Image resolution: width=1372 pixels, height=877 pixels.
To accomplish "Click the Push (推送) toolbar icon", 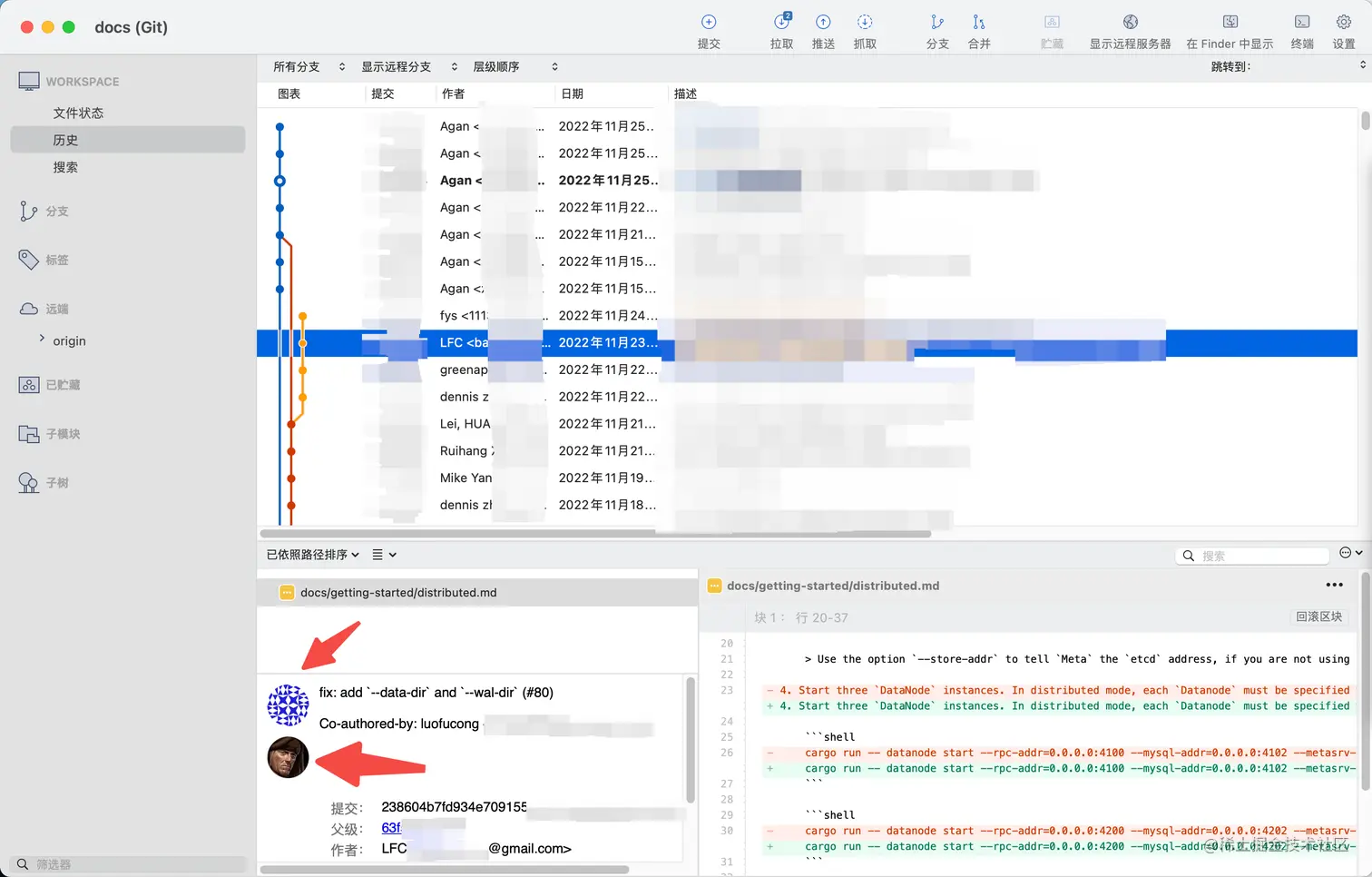I will [x=823, y=22].
